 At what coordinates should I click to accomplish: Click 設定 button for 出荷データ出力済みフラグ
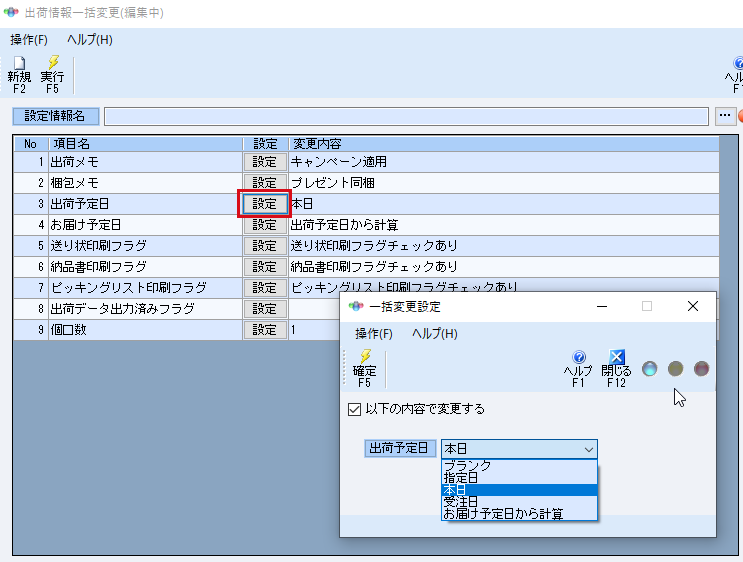coord(264,309)
